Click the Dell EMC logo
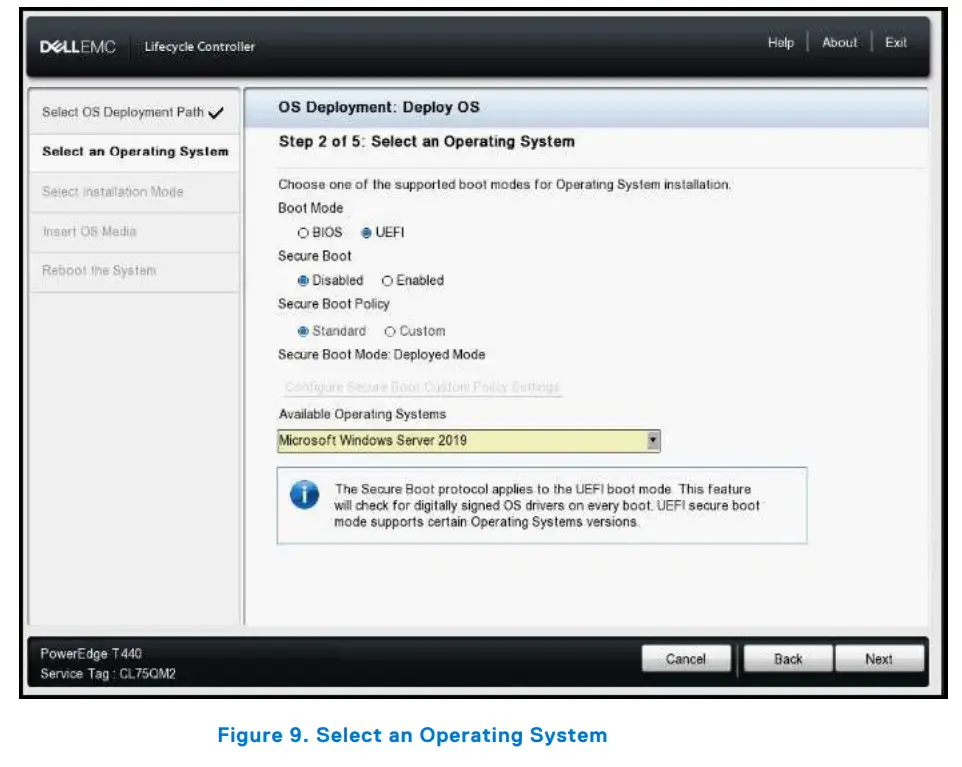This screenshot has height=767, width=962. [77, 45]
